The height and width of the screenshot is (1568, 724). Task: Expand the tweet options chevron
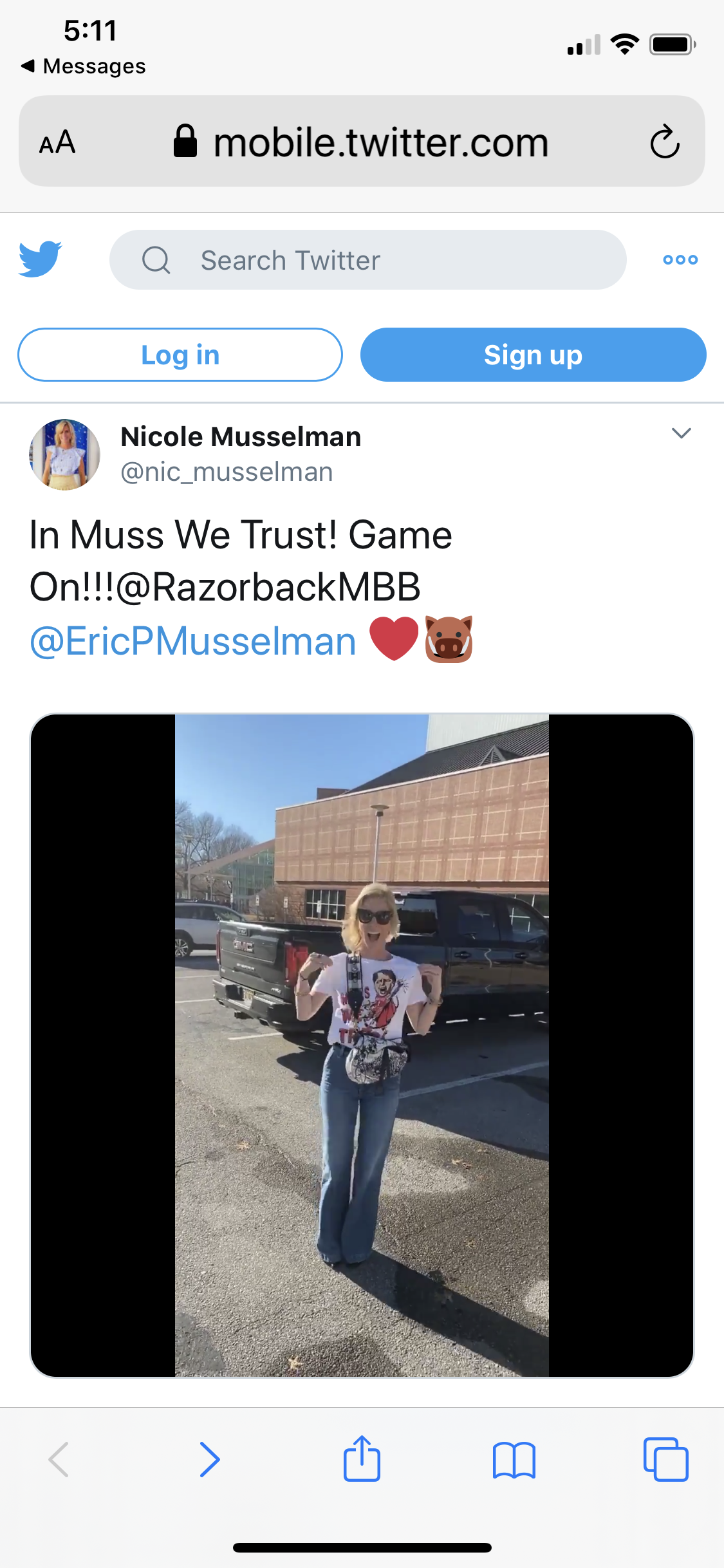(x=681, y=433)
